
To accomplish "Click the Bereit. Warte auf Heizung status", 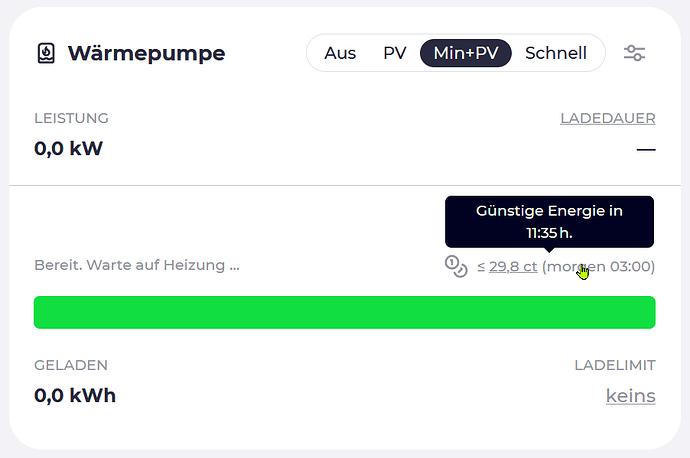I will [137, 265].
